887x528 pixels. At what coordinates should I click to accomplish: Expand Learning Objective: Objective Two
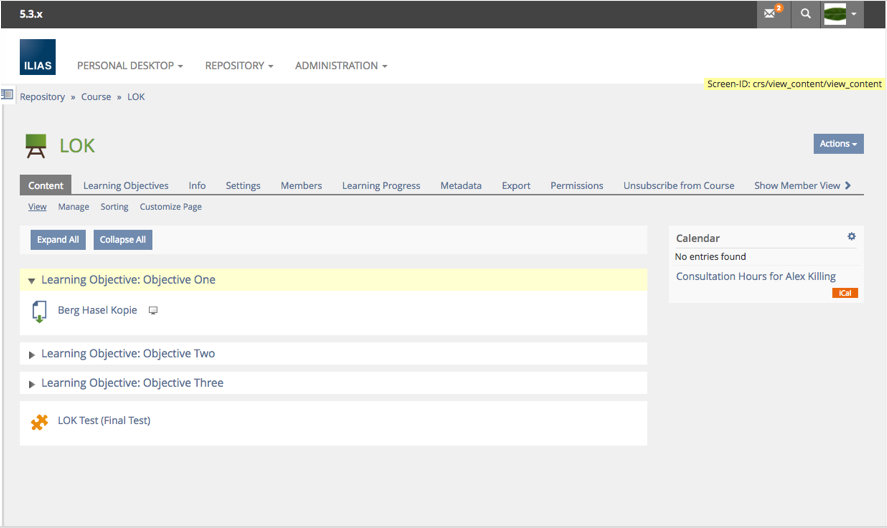[32, 355]
